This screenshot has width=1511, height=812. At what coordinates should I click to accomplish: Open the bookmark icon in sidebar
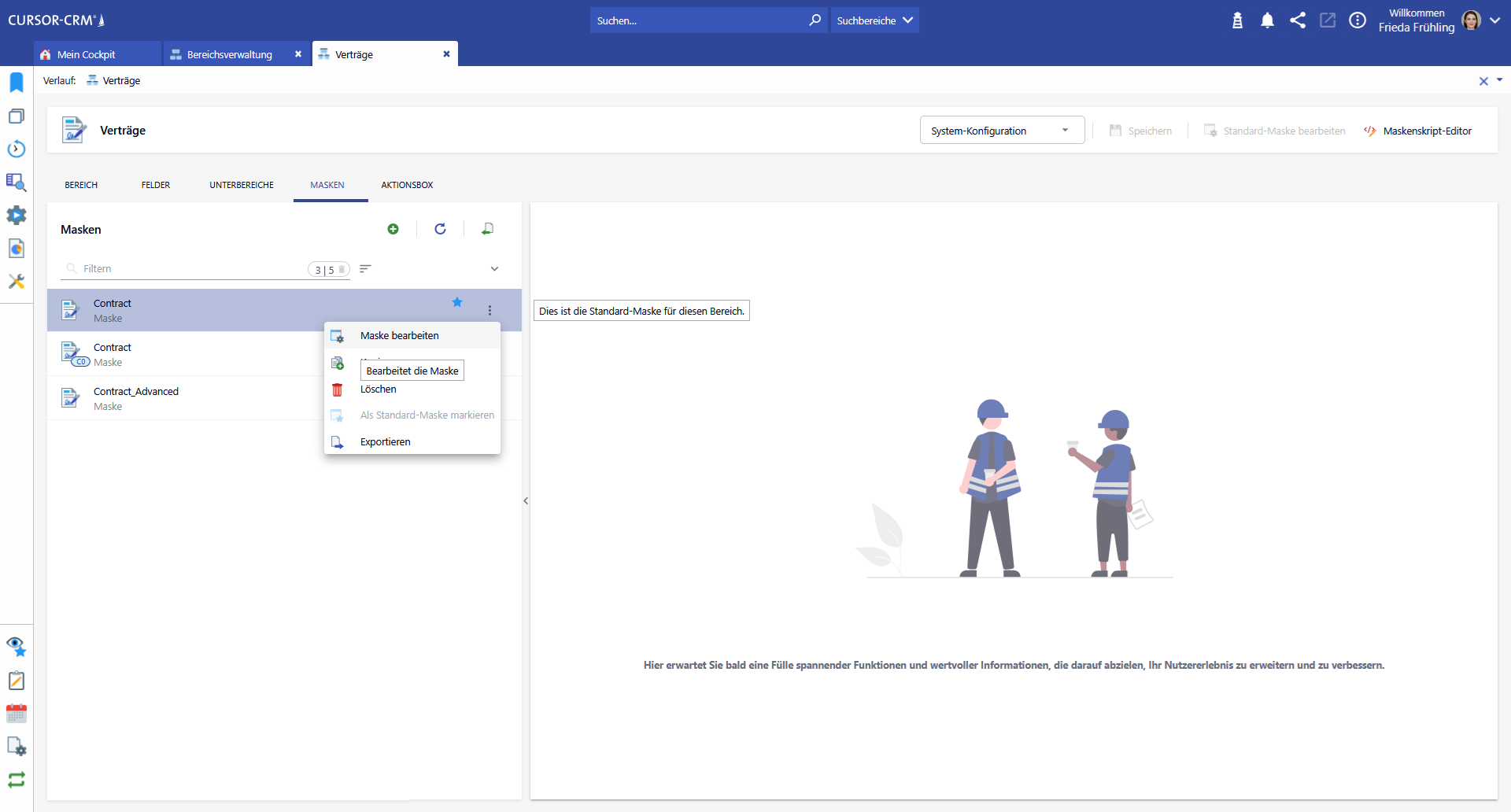coord(17,83)
